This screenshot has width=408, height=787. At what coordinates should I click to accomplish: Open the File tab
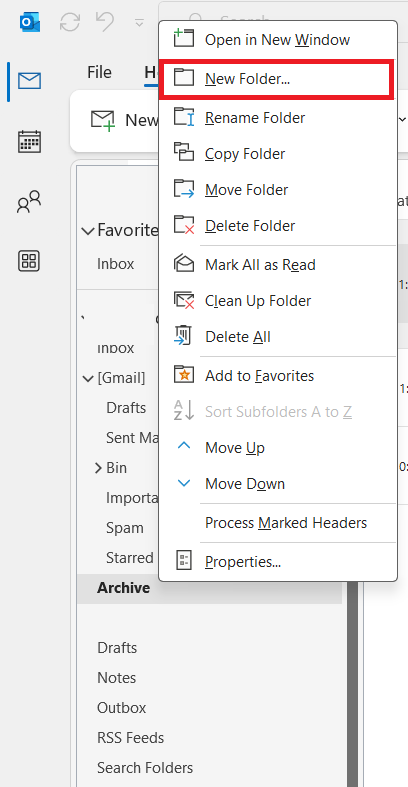click(x=99, y=72)
